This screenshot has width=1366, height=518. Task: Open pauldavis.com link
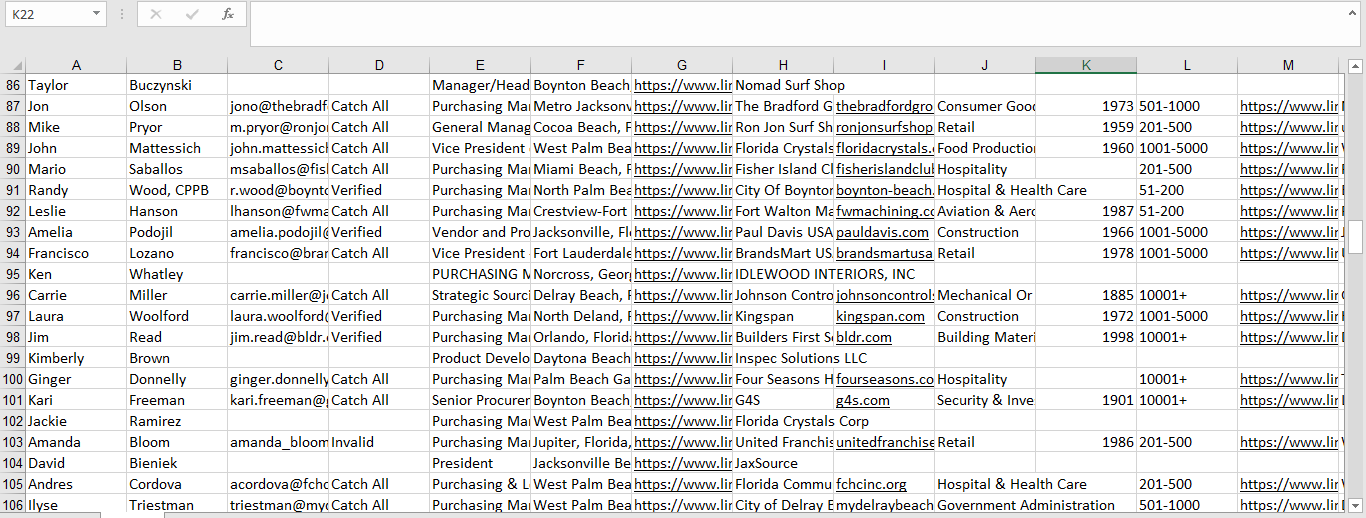tap(882, 232)
